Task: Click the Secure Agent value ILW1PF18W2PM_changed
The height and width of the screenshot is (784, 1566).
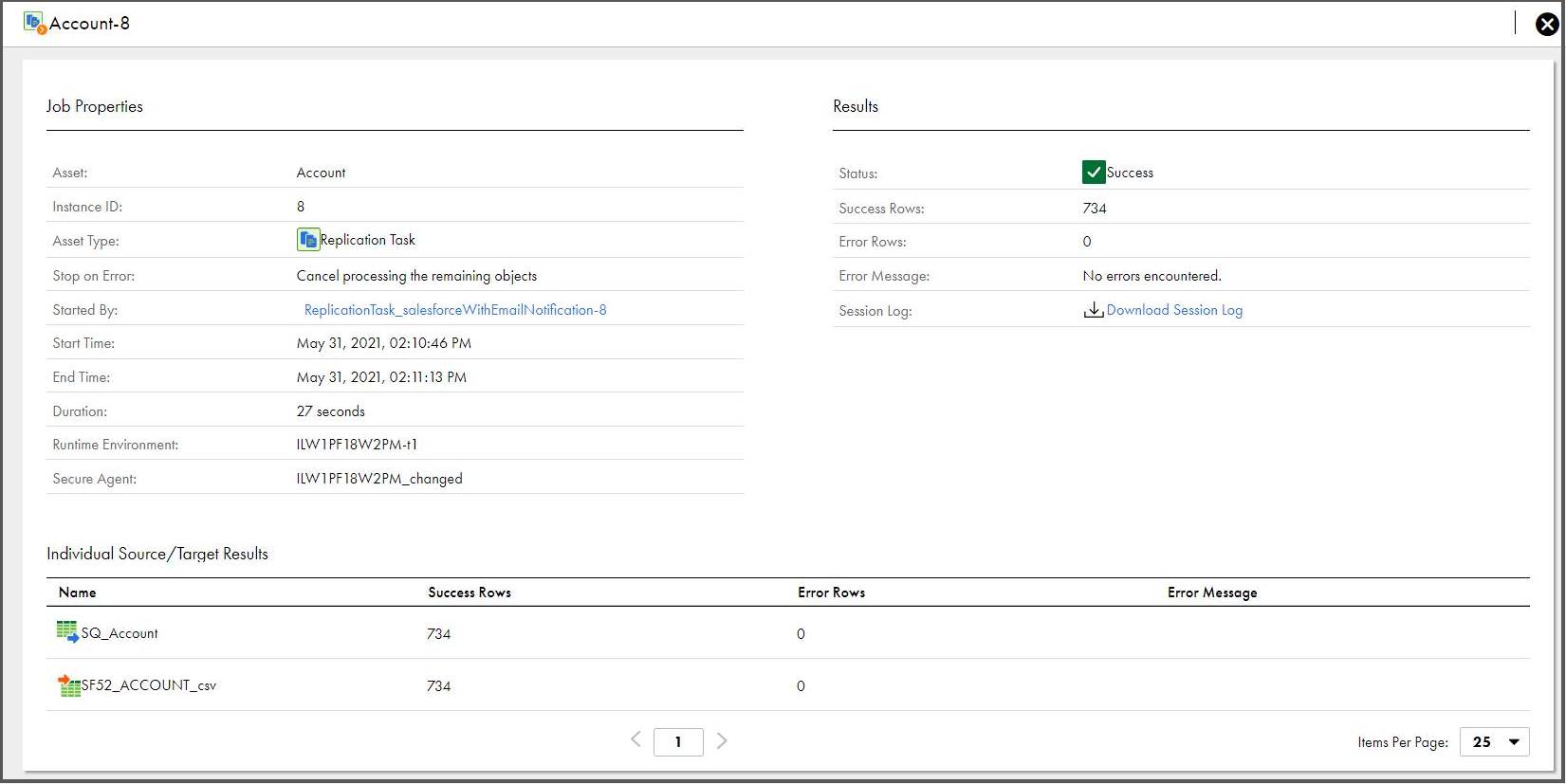Action: click(x=379, y=479)
